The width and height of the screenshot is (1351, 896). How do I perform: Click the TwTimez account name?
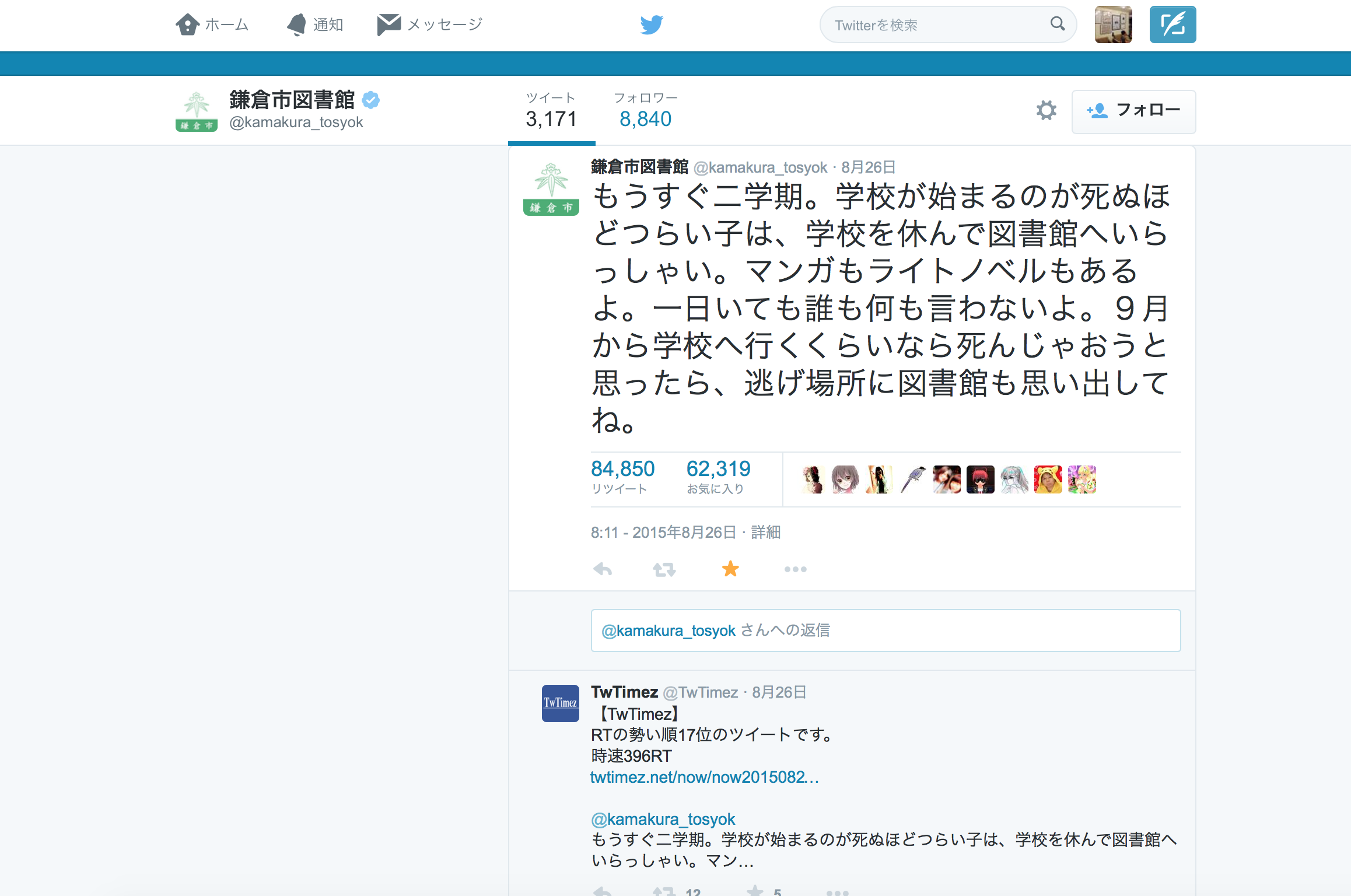625,692
